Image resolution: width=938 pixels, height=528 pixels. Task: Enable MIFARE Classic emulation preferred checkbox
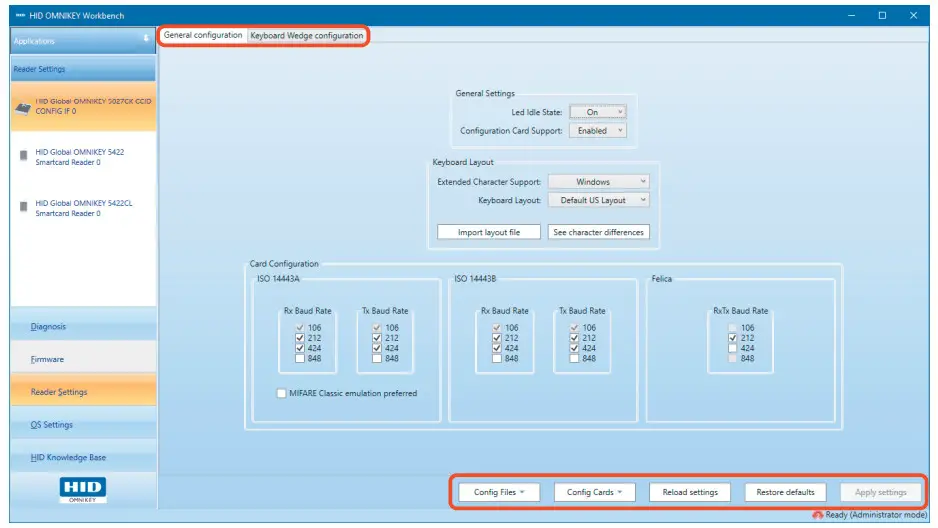pyautogui.click(x=282, y=393)
